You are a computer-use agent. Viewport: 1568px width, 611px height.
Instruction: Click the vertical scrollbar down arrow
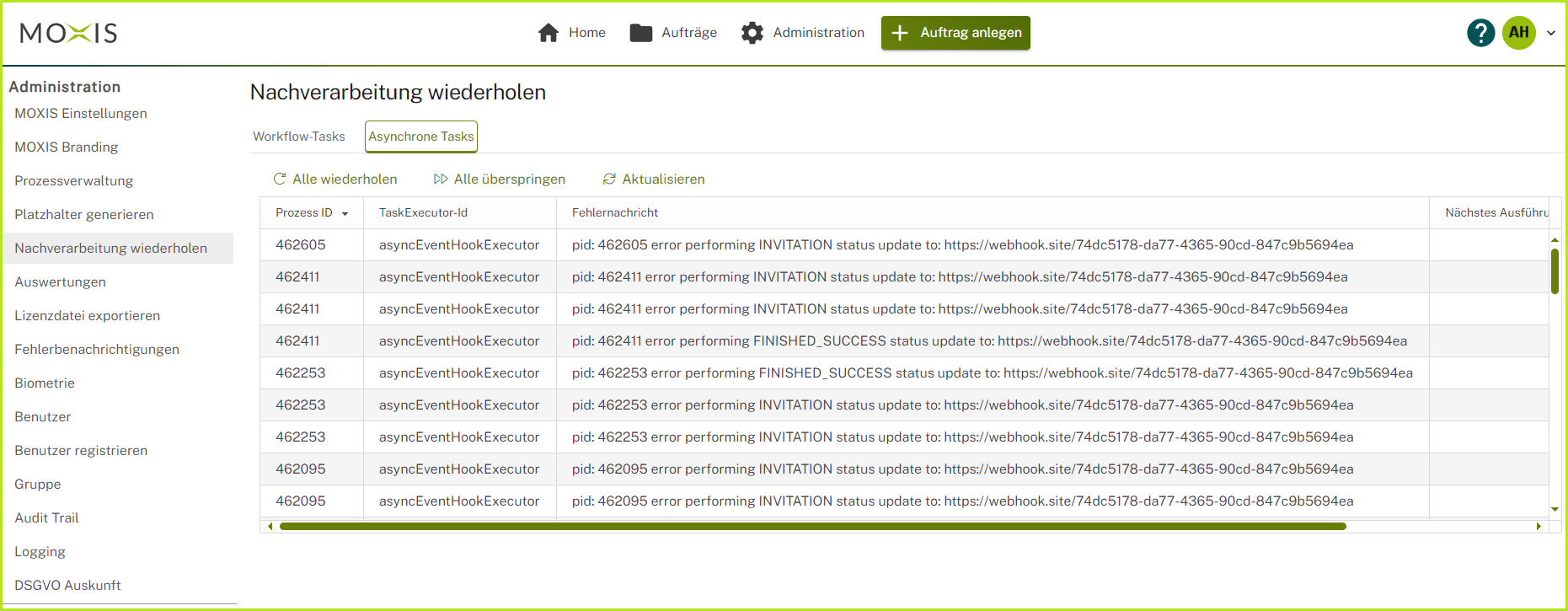coord(1555,509)
